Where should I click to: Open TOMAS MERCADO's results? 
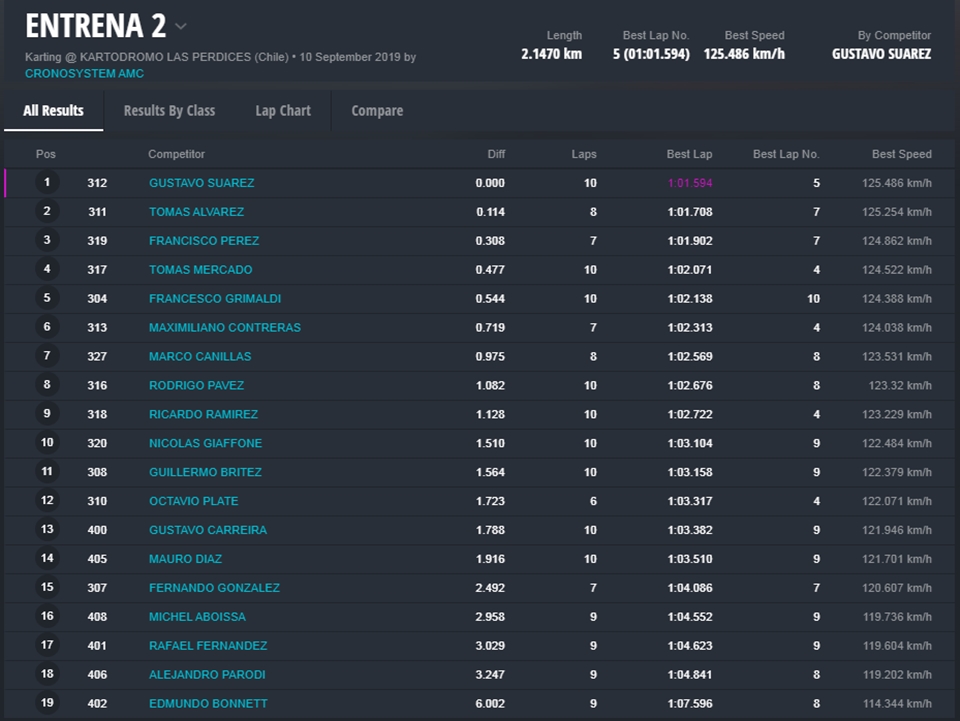tap(200, 270)
